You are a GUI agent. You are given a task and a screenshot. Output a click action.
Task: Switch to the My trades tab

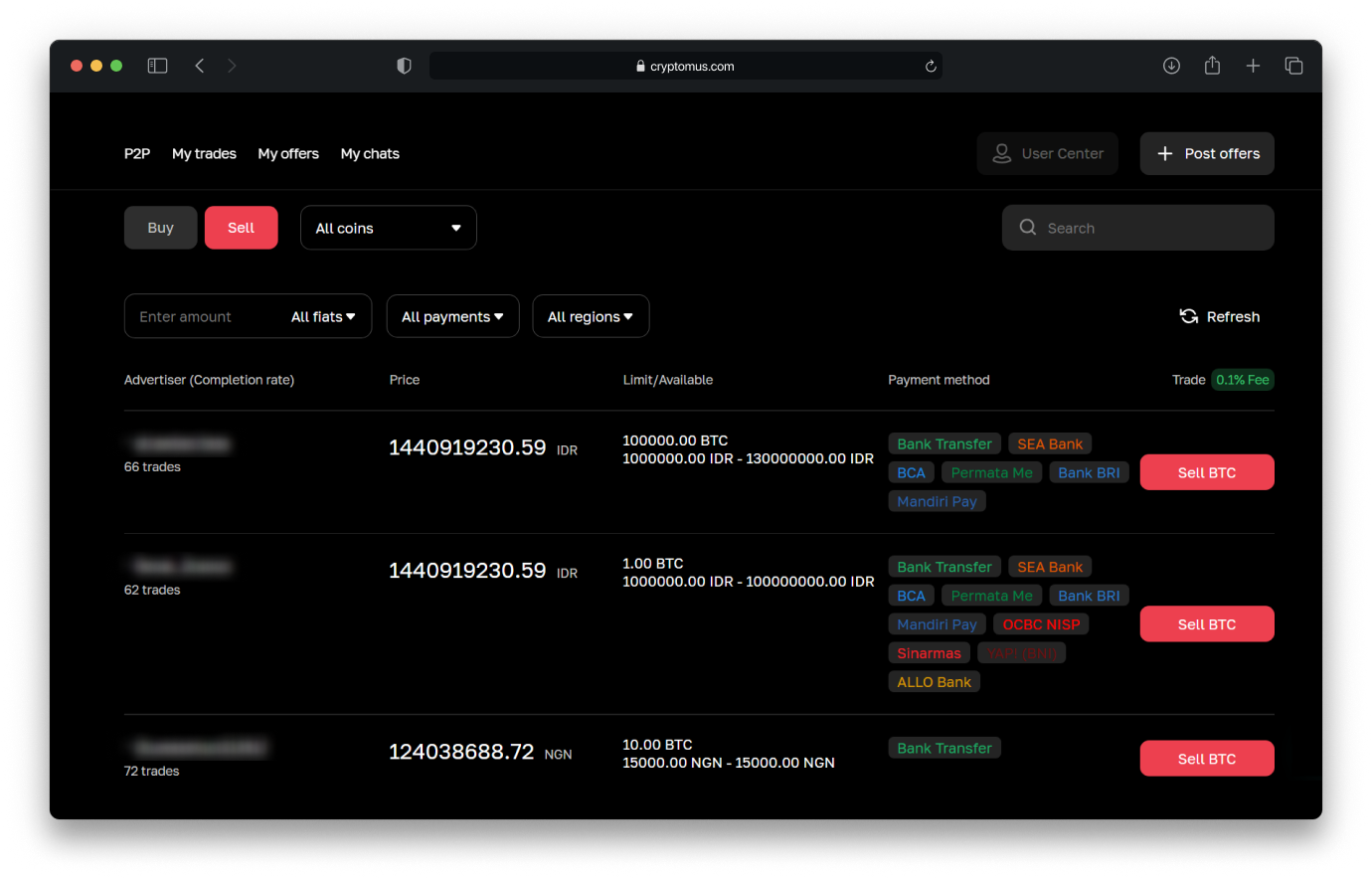[204, 153]
